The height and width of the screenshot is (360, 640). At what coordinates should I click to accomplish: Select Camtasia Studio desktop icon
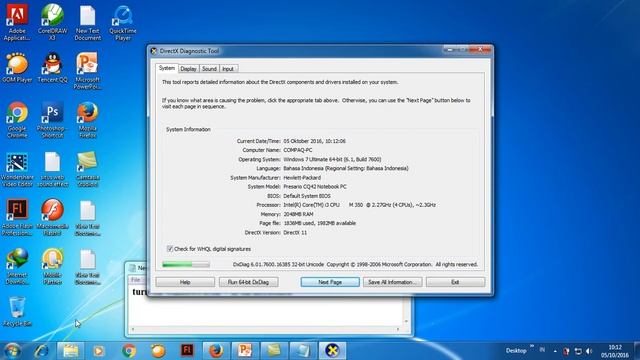[x=87, y=169]
